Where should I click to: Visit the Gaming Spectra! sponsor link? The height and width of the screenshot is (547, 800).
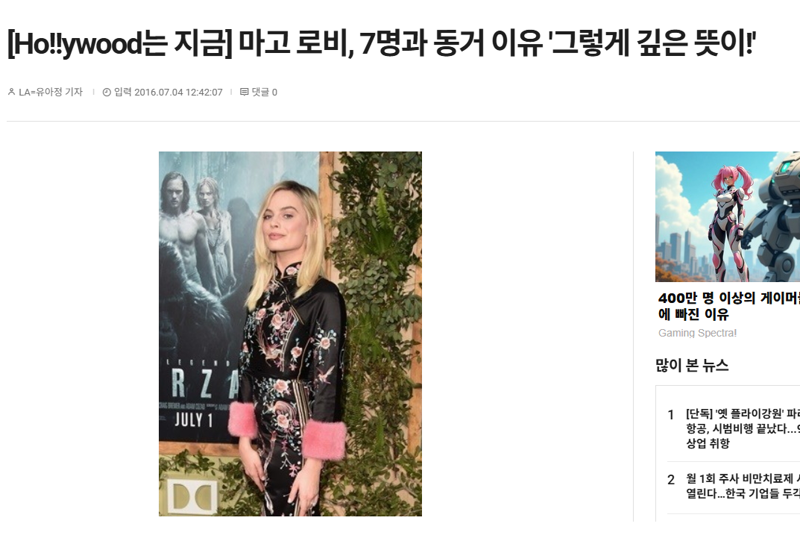[697, 333]
